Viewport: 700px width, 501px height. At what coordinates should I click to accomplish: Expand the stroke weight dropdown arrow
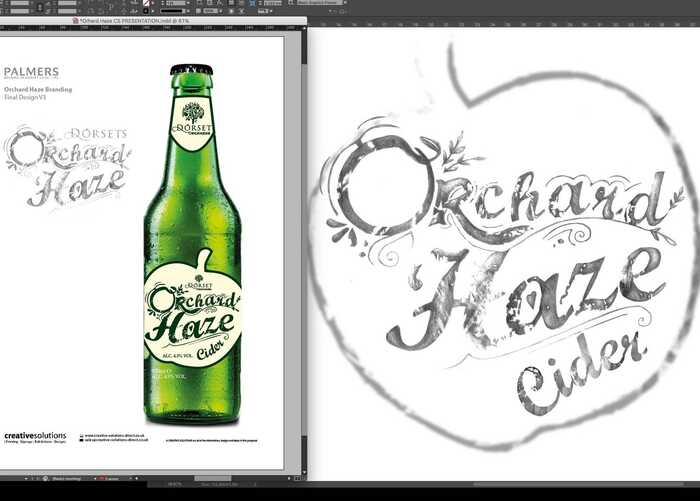(x=188, y=3)
